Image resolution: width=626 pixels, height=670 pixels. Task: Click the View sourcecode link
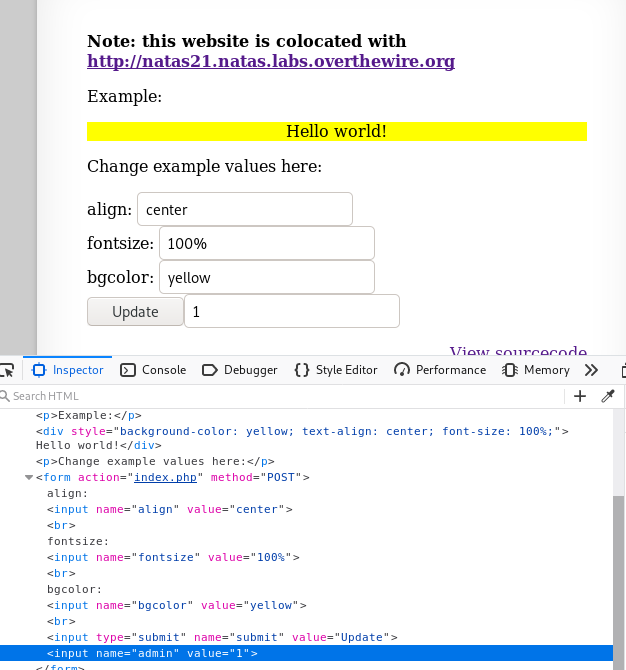pyautogui.click(x=518, y=350)
